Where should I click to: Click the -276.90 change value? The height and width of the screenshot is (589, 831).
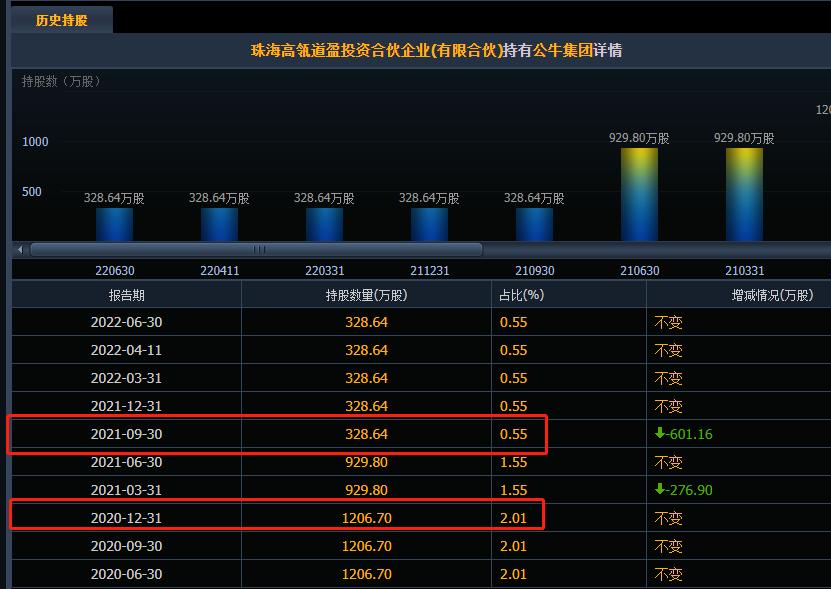pyautogui.click(x=689, y=490)
